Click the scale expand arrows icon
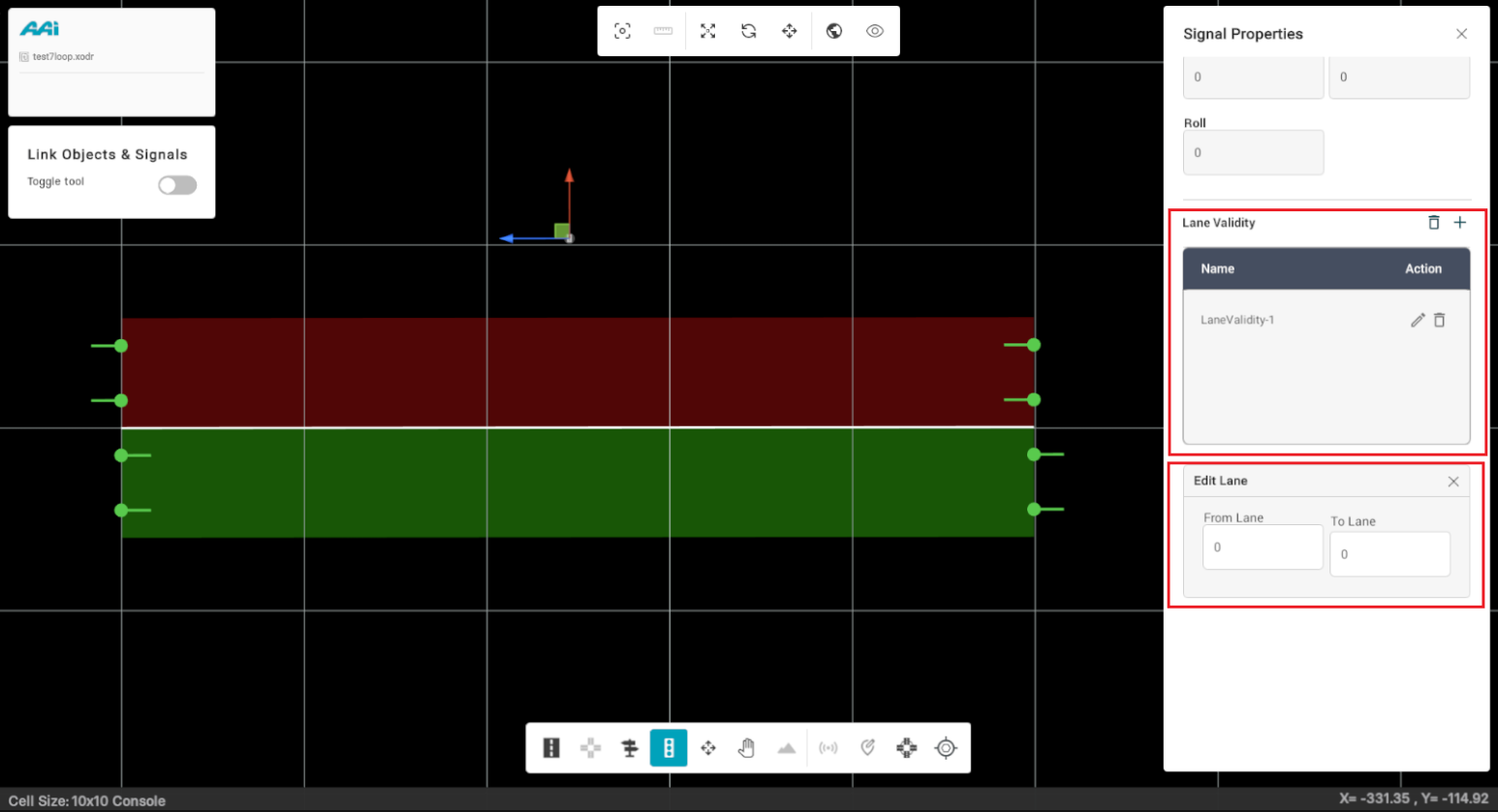The width and height of the screenshot is (1498, 812). point(708,31)
